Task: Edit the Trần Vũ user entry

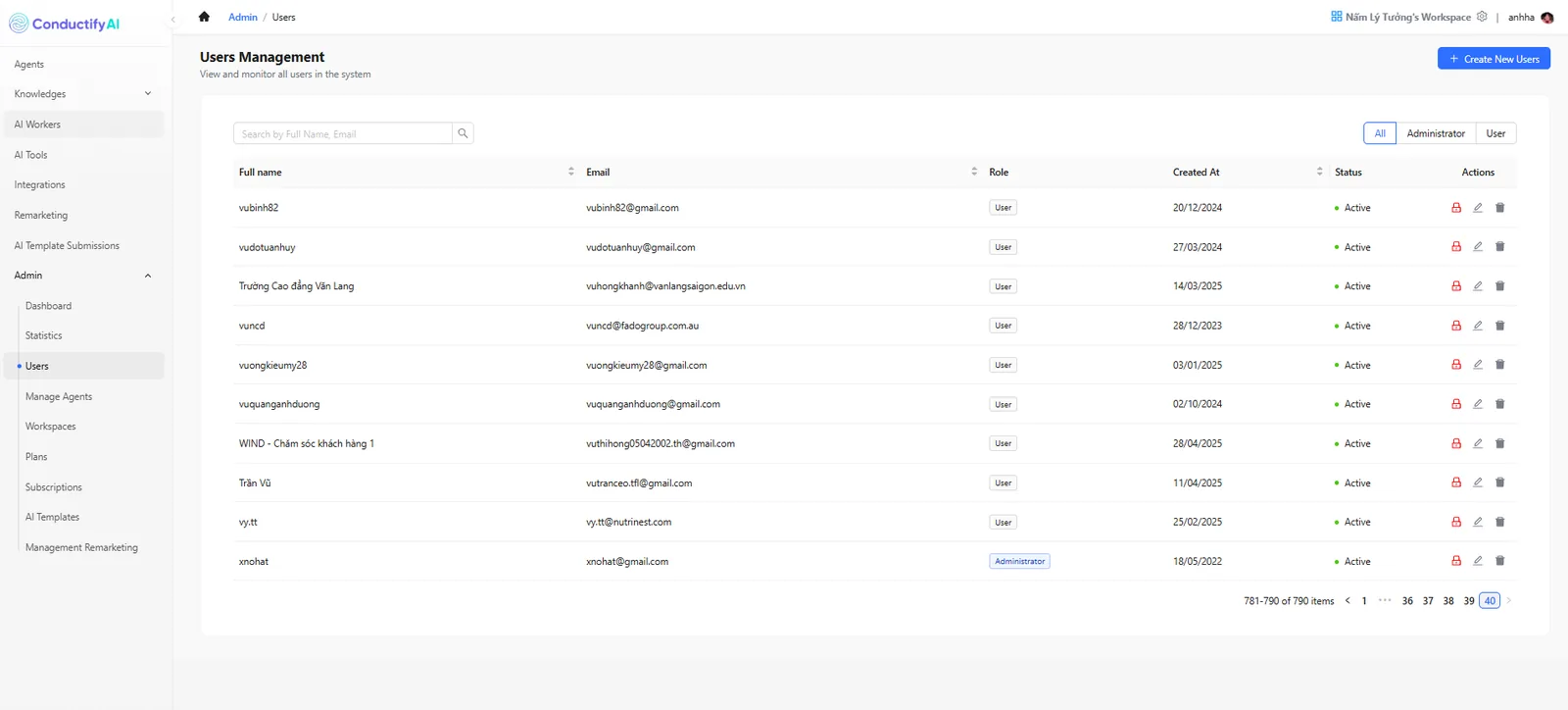Action: click(1478, 482)
